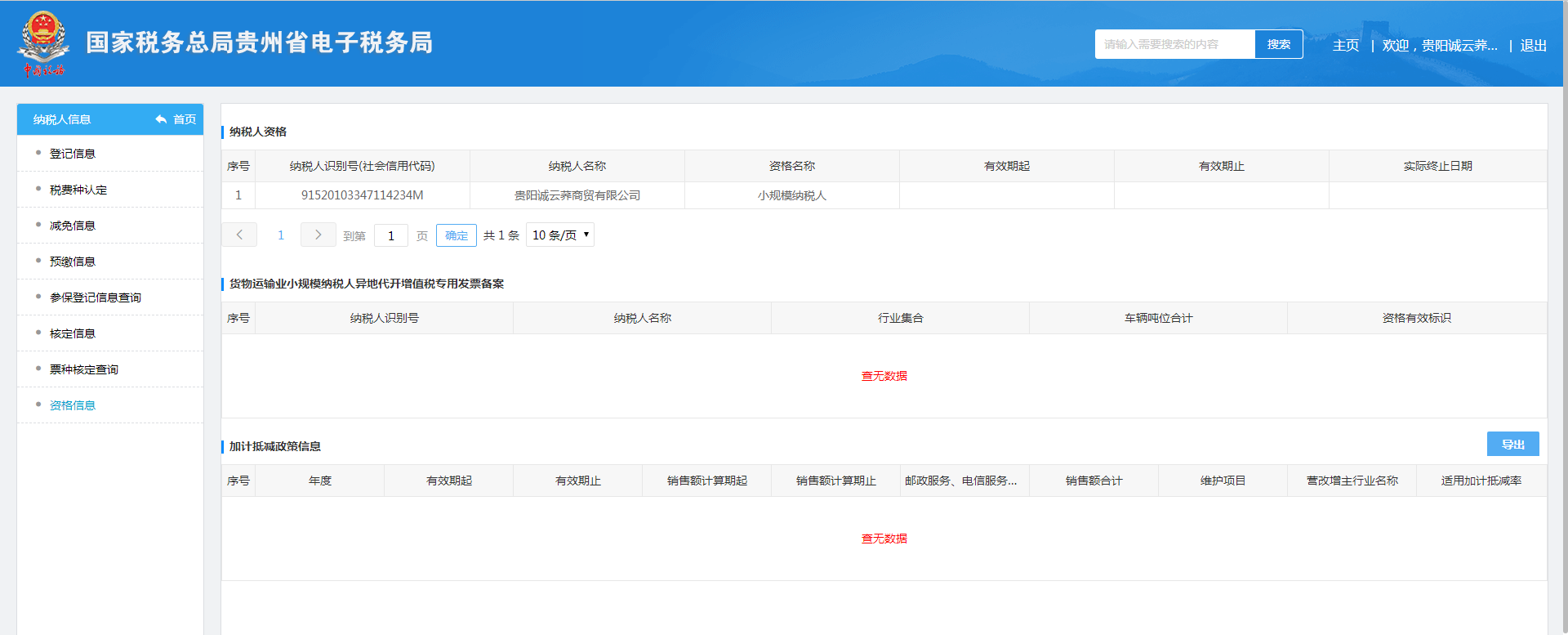The image size is (1568, 635).
Task: Go to next page with right chevron
Action: 318,235
